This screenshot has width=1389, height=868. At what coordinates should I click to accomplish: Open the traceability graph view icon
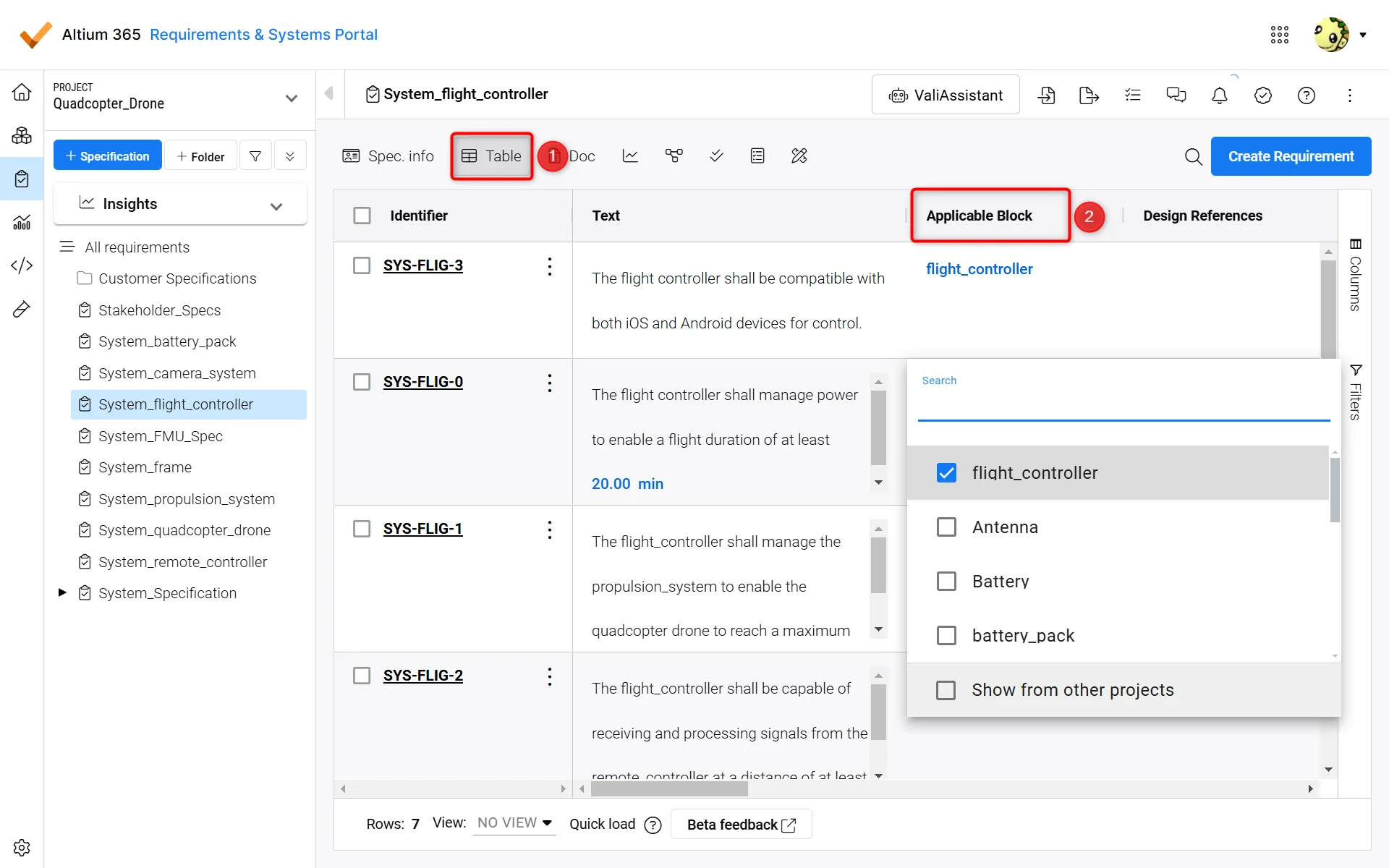674,156
